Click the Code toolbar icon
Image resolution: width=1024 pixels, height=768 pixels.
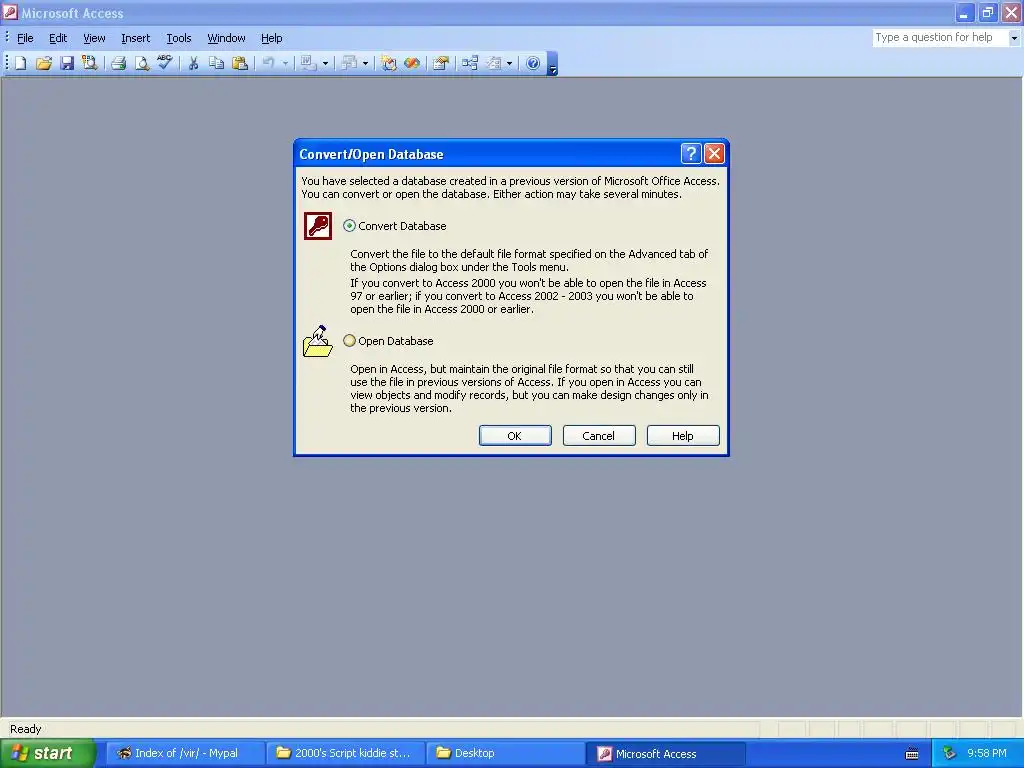point(389,63)
